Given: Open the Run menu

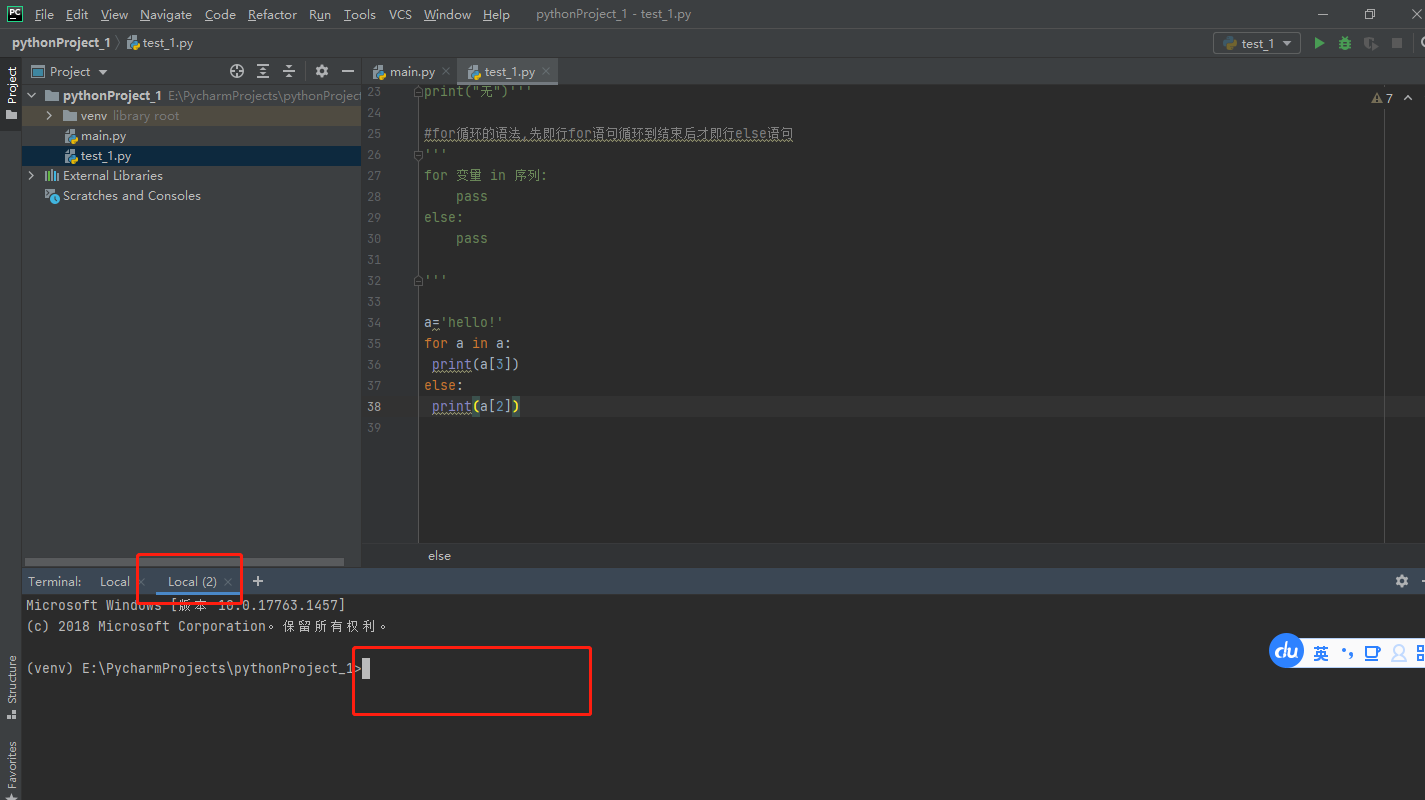Looking at the screenshot, I should click(319, 14).
